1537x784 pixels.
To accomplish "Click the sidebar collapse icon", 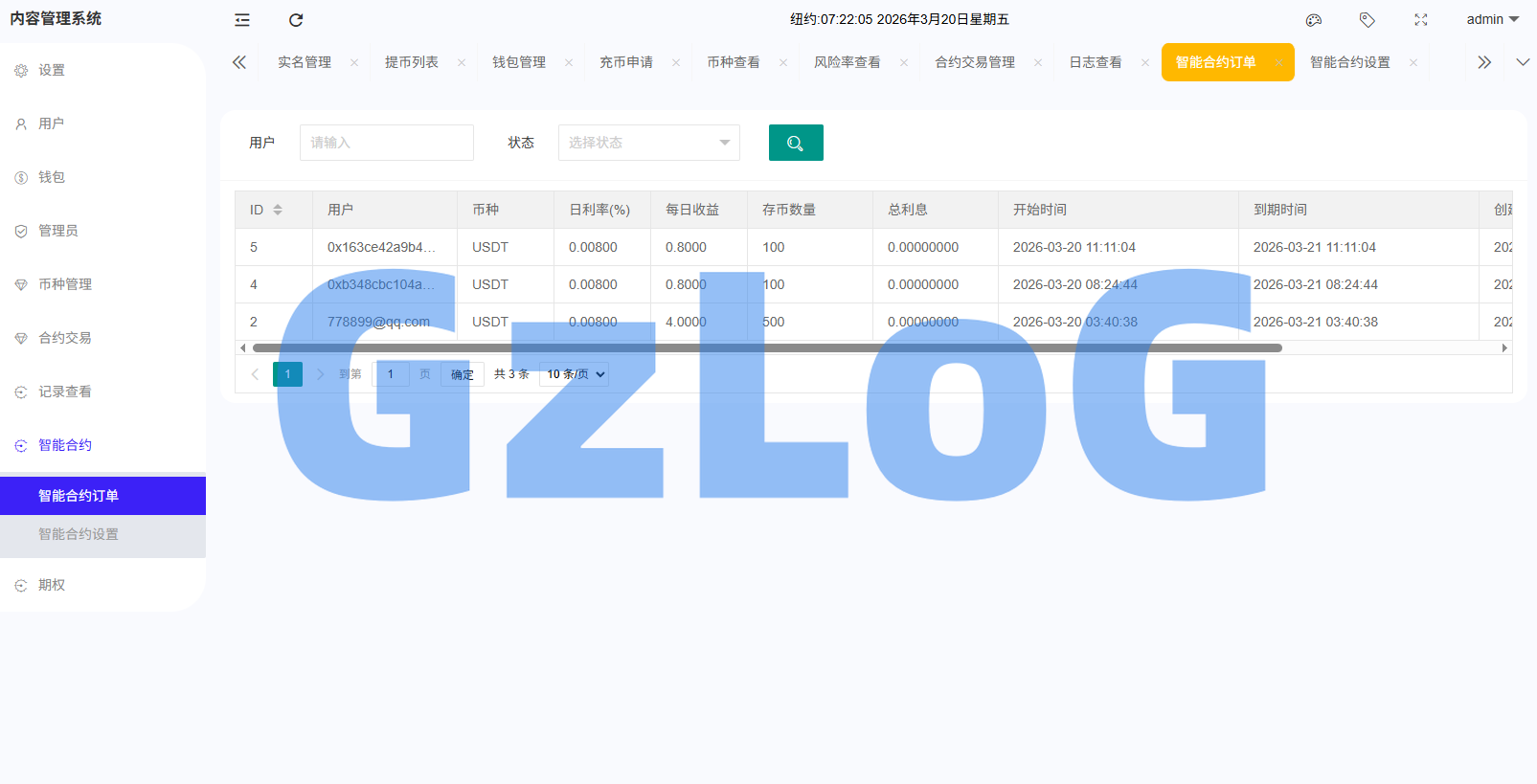I will 242,20.
